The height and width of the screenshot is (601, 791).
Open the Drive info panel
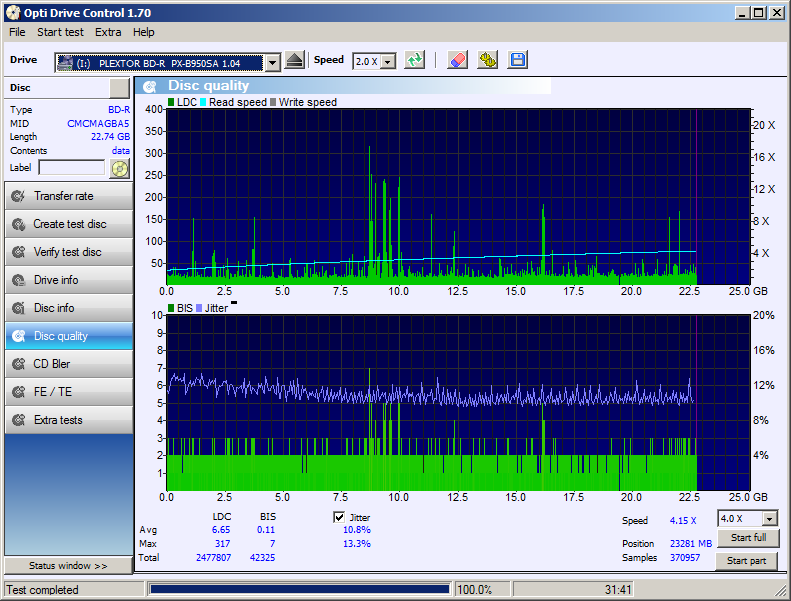tap(69, 280)
